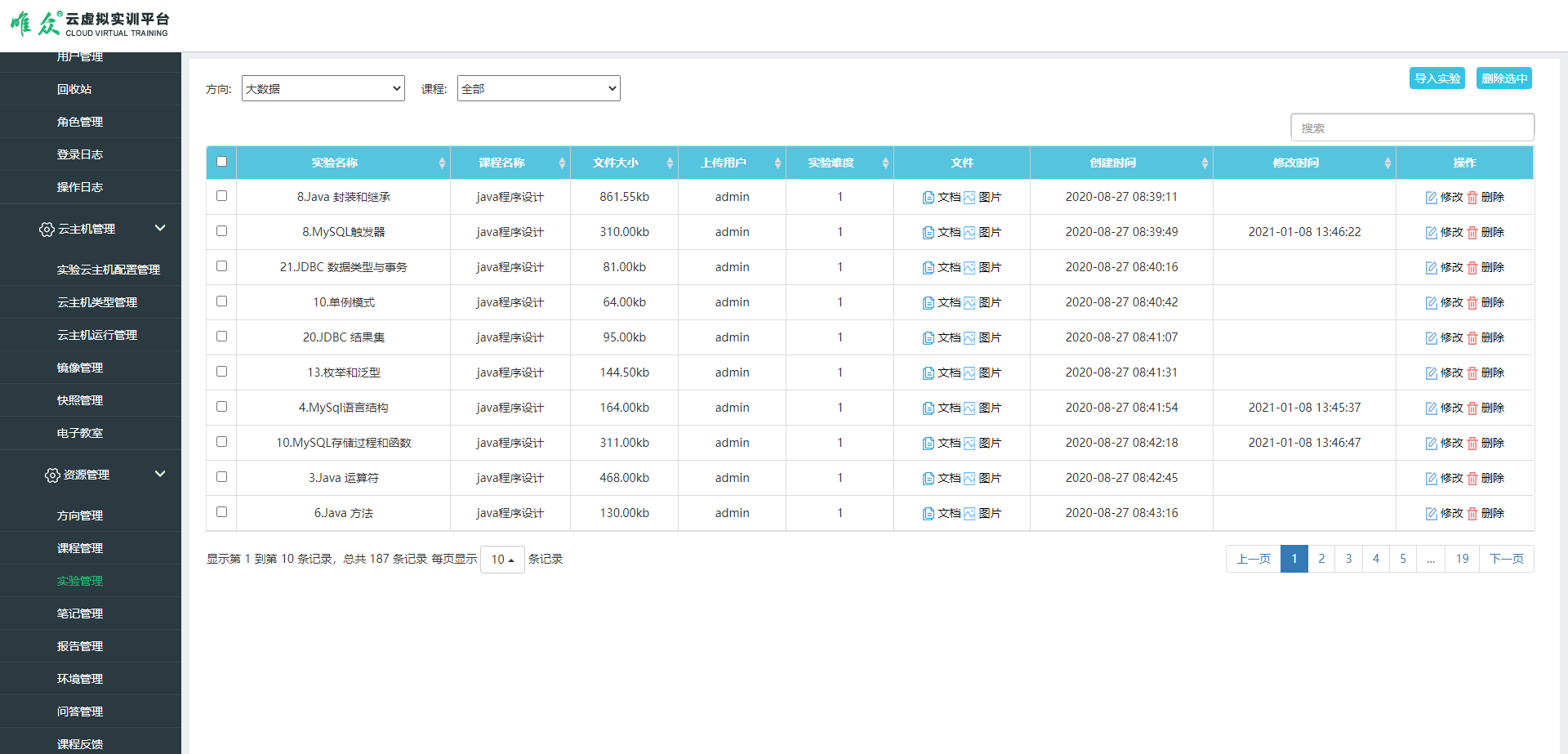Click the 搜索 search input field

1412,127
